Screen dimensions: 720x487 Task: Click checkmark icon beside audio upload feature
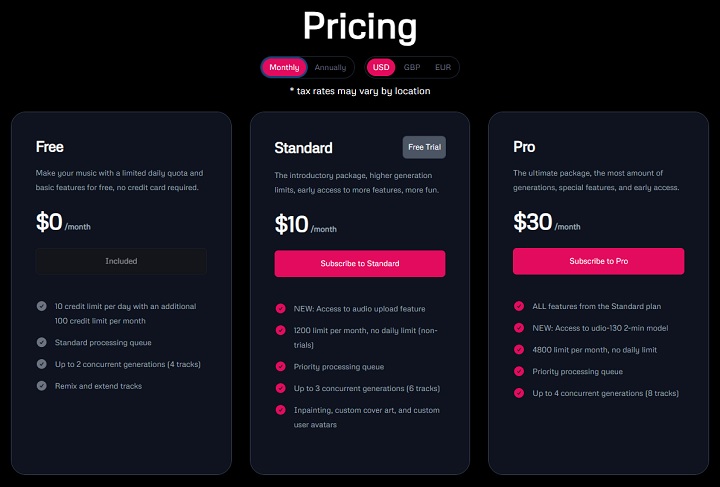pos(280,307)
